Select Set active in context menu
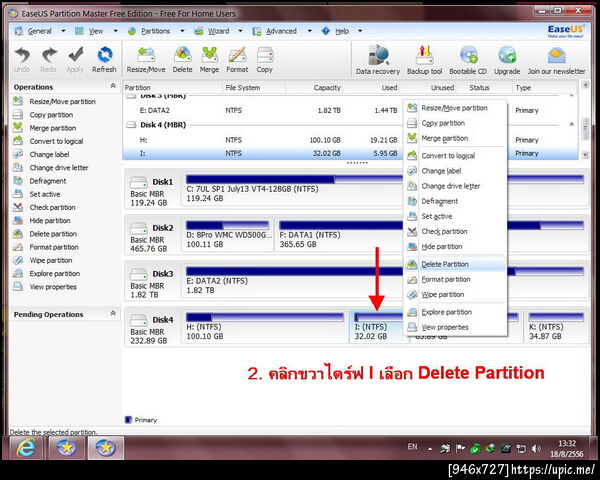Viewport: 600px width, 480px height. pos(455,216)
